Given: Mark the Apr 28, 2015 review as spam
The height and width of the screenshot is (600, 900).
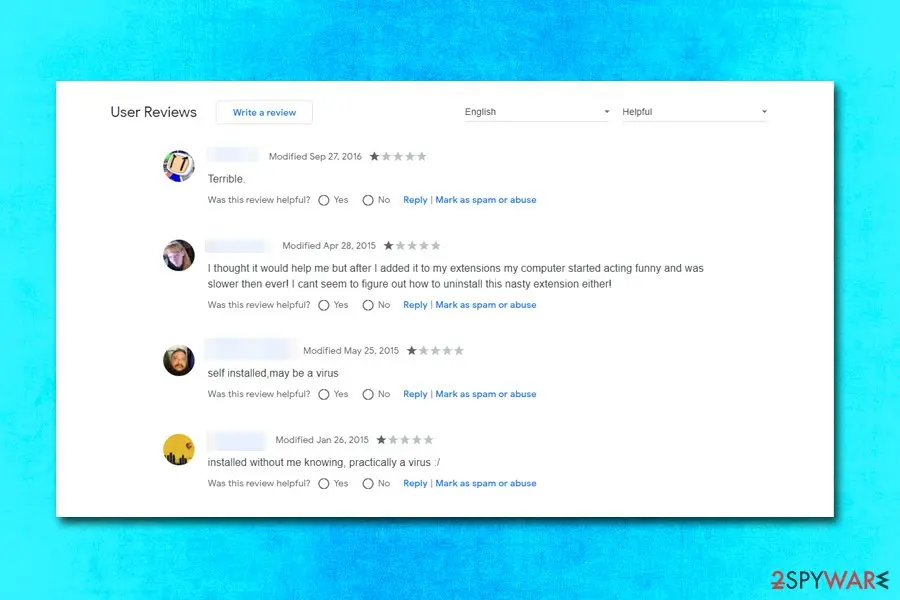Looking at the screenshot, I should coord(486,305).
